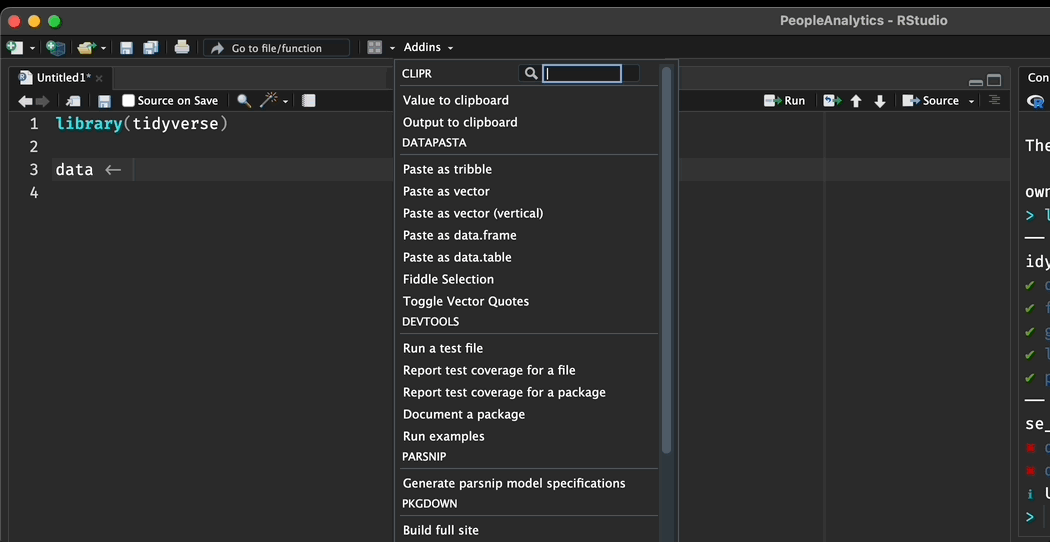Click the addins search magnifier icon
Viewport: 1050px width, 542px height.
tap(531, 74)
